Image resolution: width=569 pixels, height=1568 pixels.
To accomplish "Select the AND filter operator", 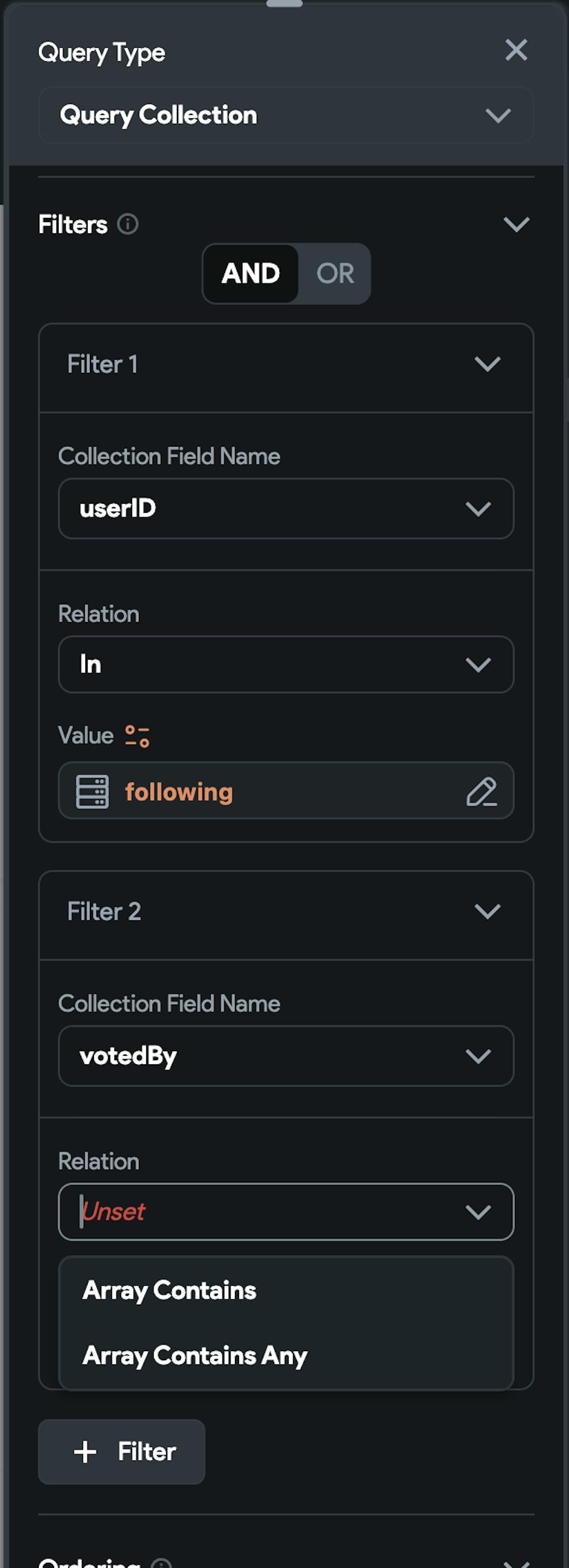I will pos(251,273).
